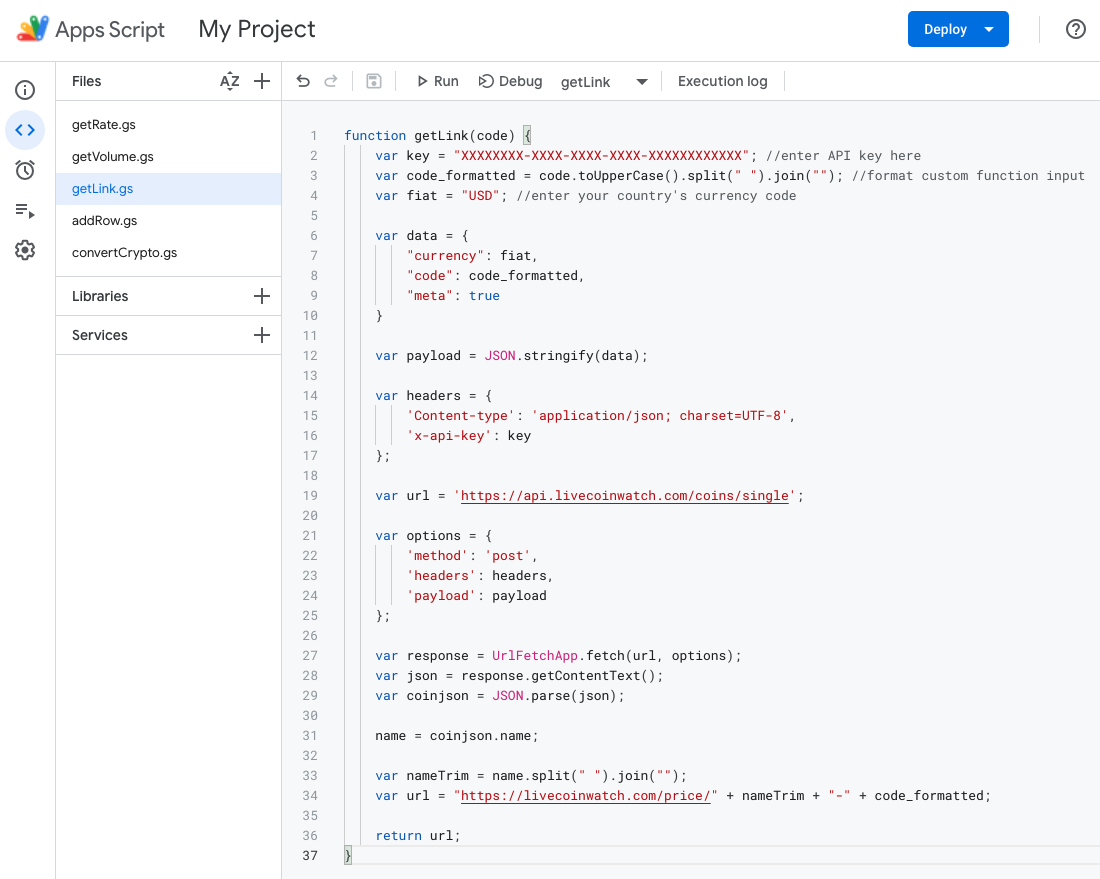
Task: Run the selected function
Action: click(x=437, y=82)
